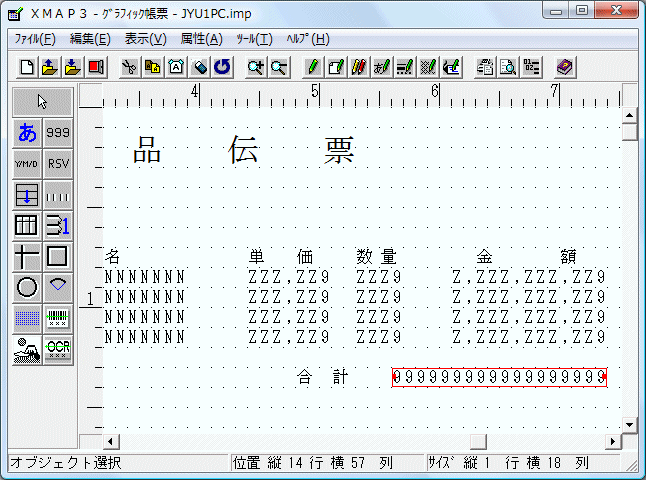Select the frame with down-arrow tool
The image size is (646, 480).
pos(27,195)
